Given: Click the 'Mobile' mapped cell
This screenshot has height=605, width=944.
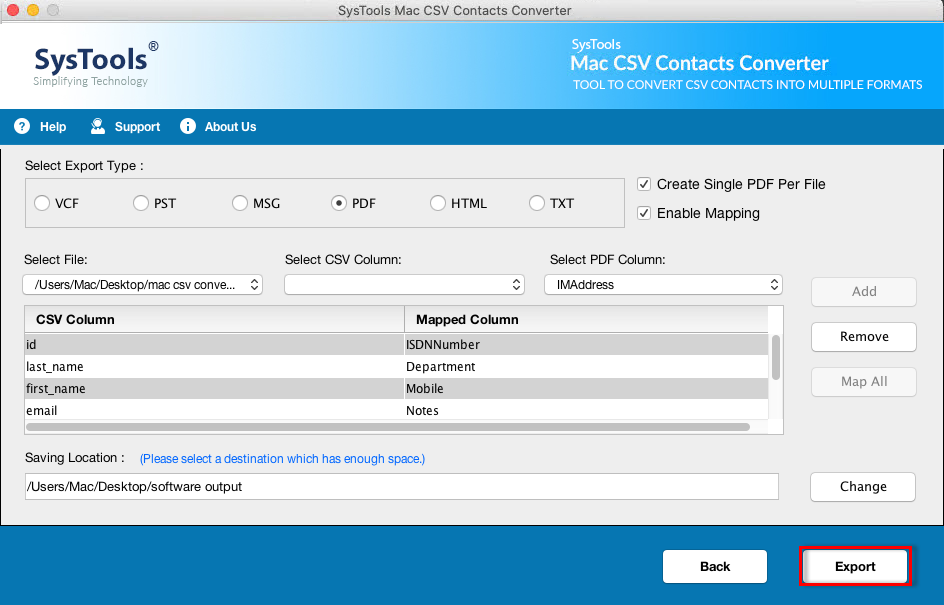Looking at the screenshot, I should point(586,389).
